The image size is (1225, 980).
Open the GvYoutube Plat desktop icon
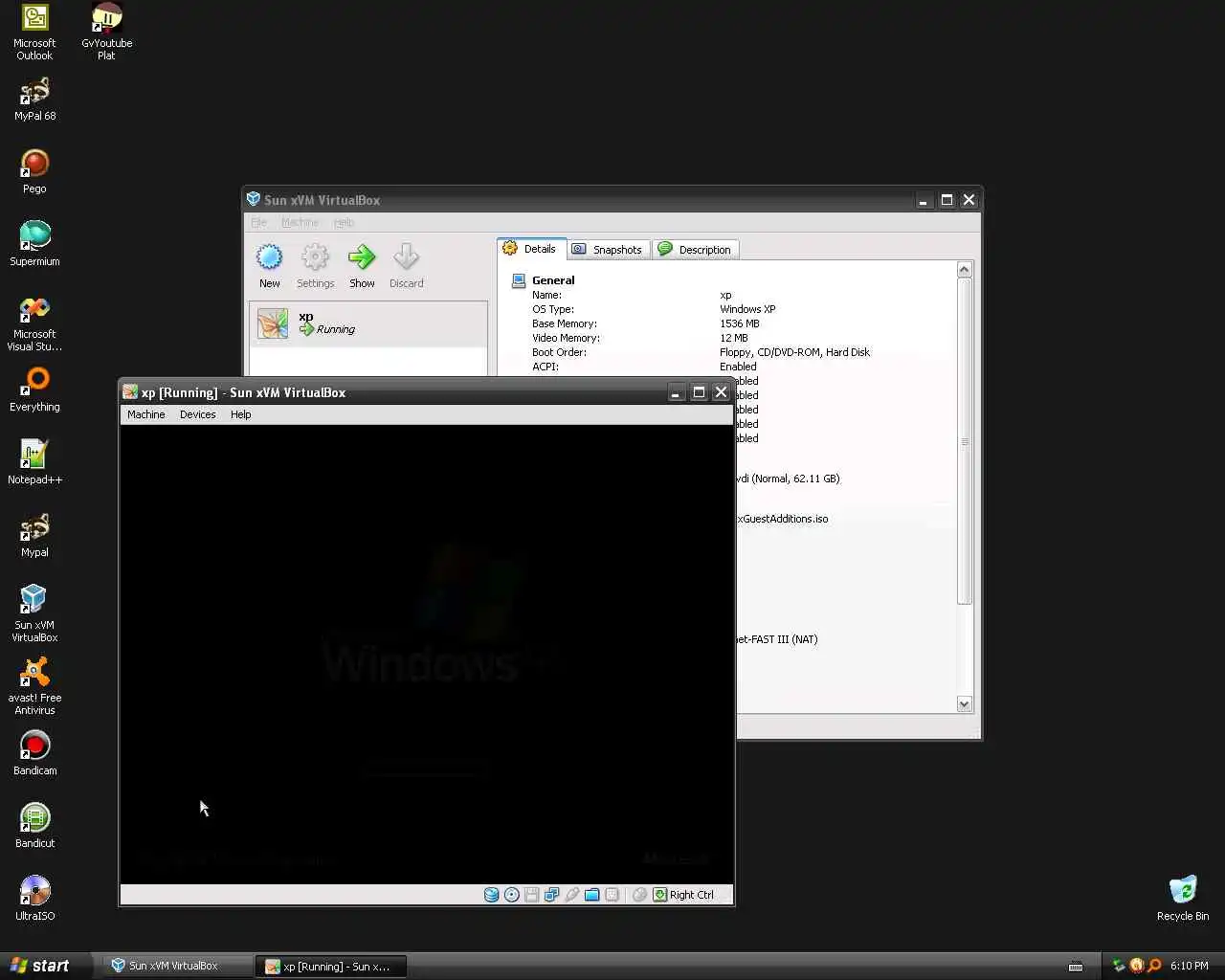(x=106, y=32)
